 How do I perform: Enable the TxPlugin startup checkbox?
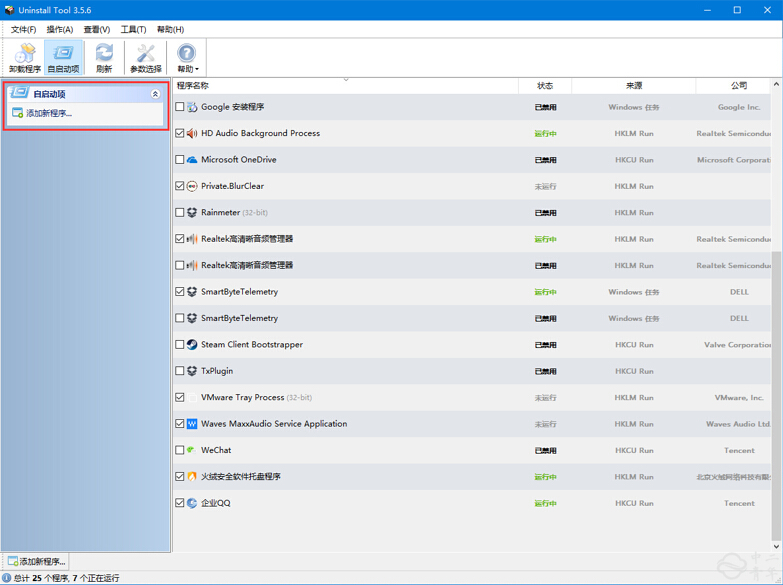180,371
